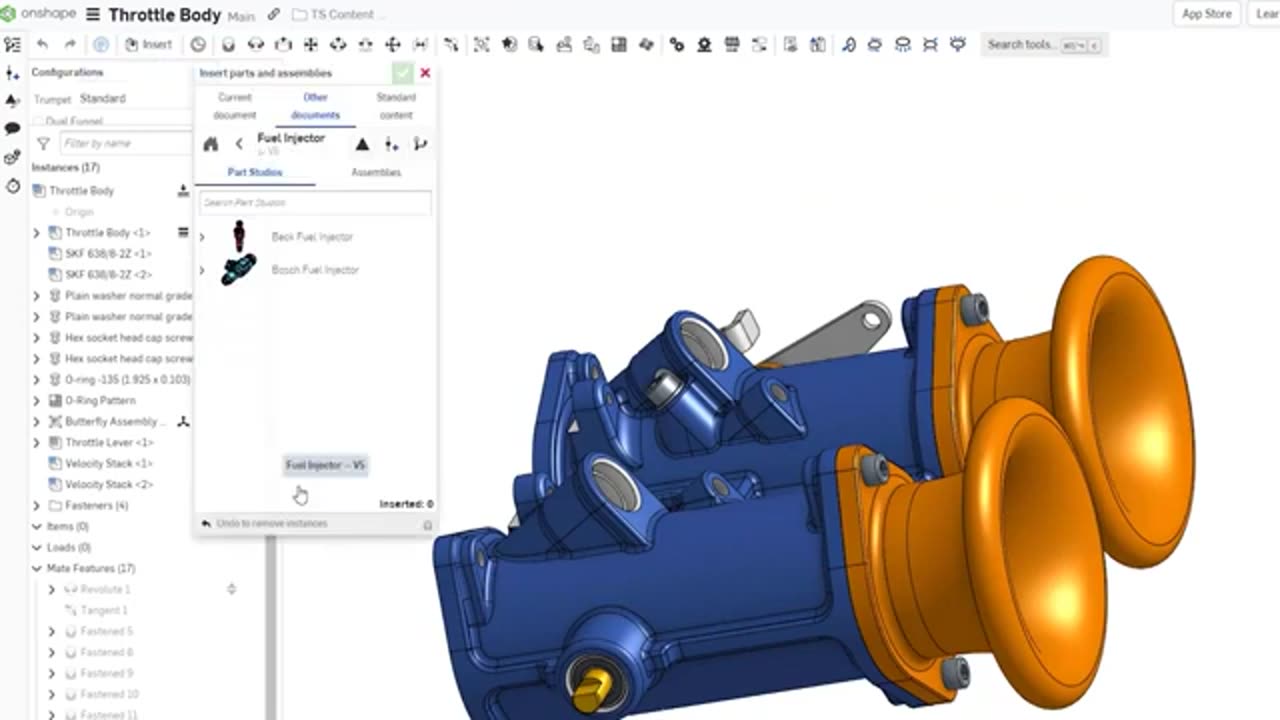Expand Throttle Body <1> instance
The image size is (1280, 720).
pyautogui.click(x=37, y=233)
